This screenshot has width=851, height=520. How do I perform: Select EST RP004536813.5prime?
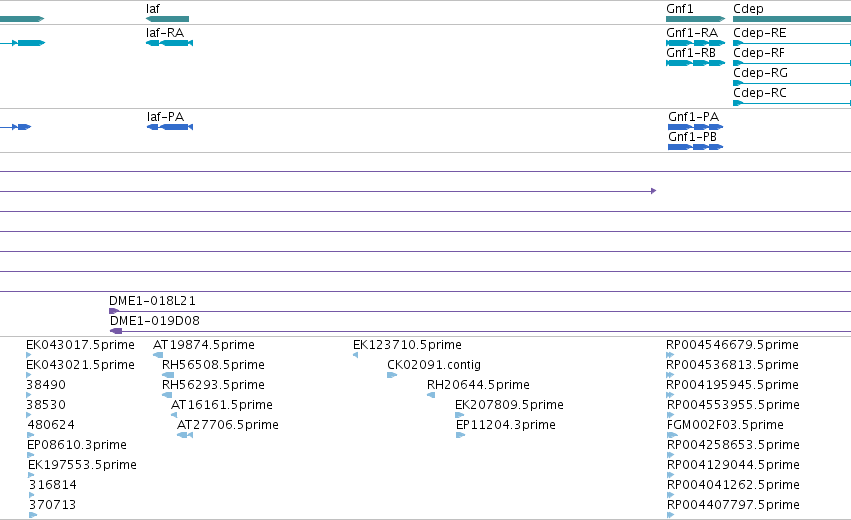coord(732,365)
